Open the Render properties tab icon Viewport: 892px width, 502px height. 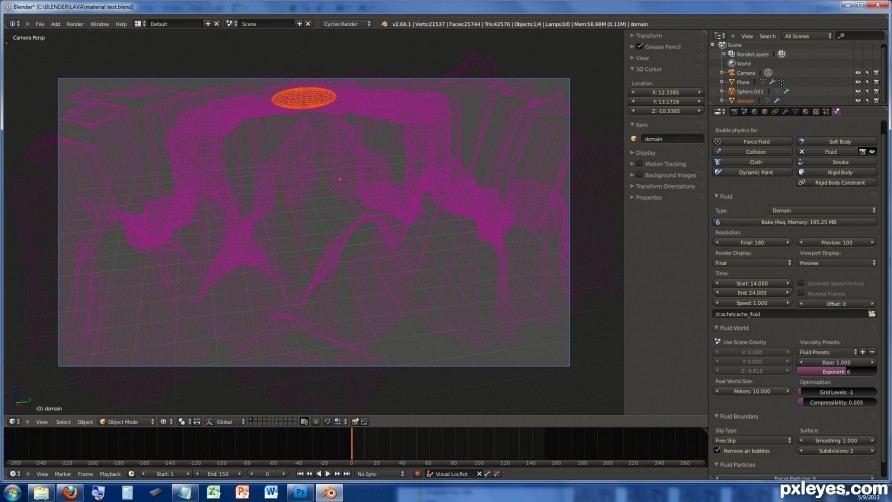pyautogui.click(x=734, y=112)
